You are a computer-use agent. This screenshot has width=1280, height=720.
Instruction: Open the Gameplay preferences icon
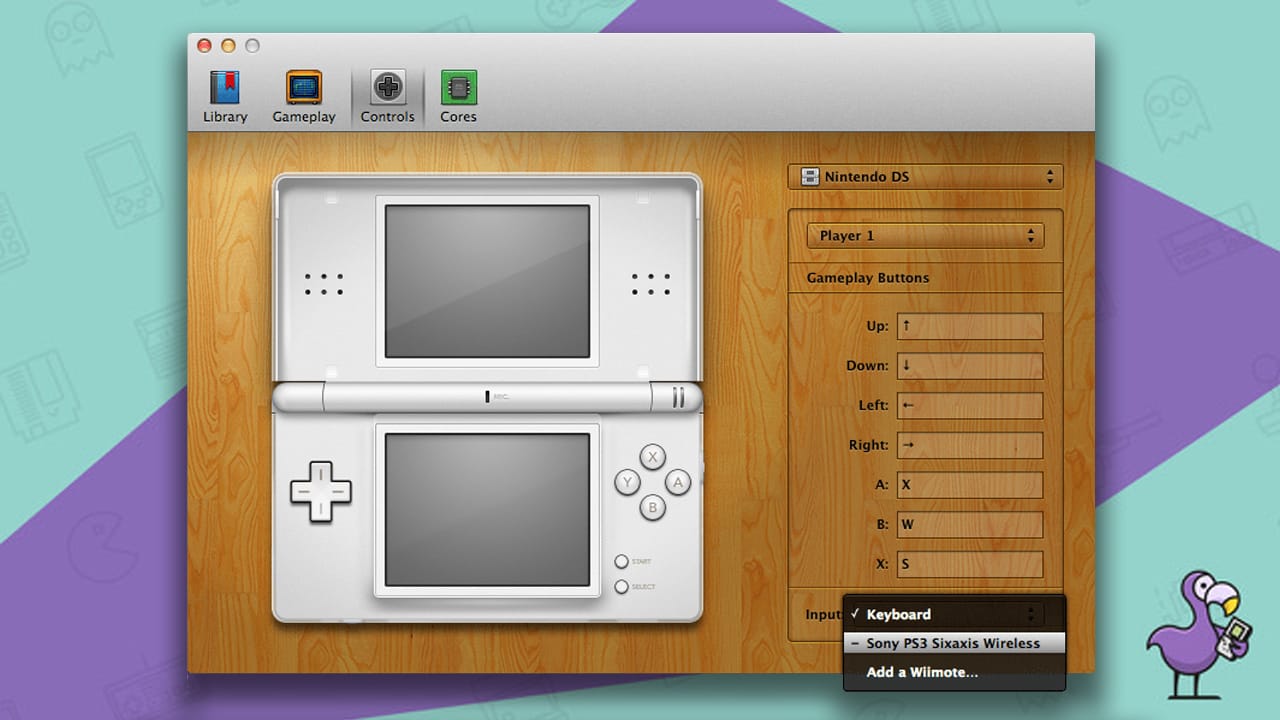tap(304, 97)
